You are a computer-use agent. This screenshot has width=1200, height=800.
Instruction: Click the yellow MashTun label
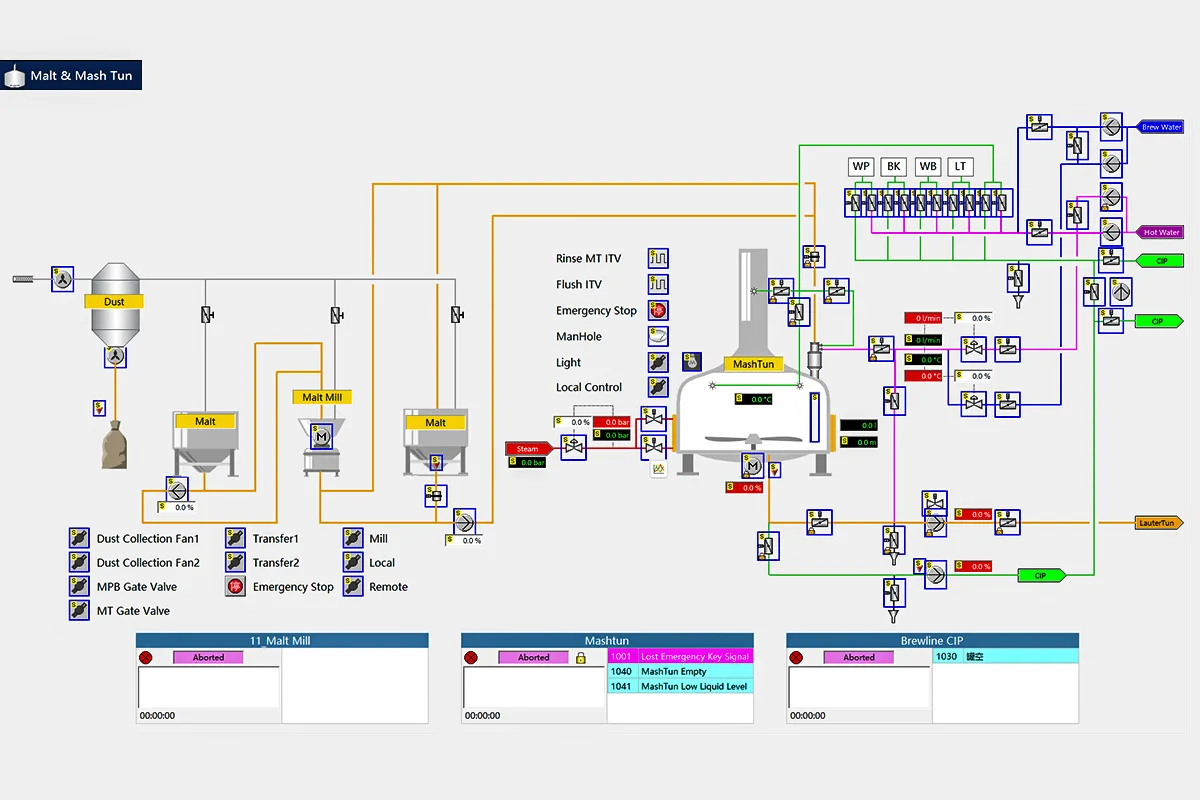click(754, 364)
